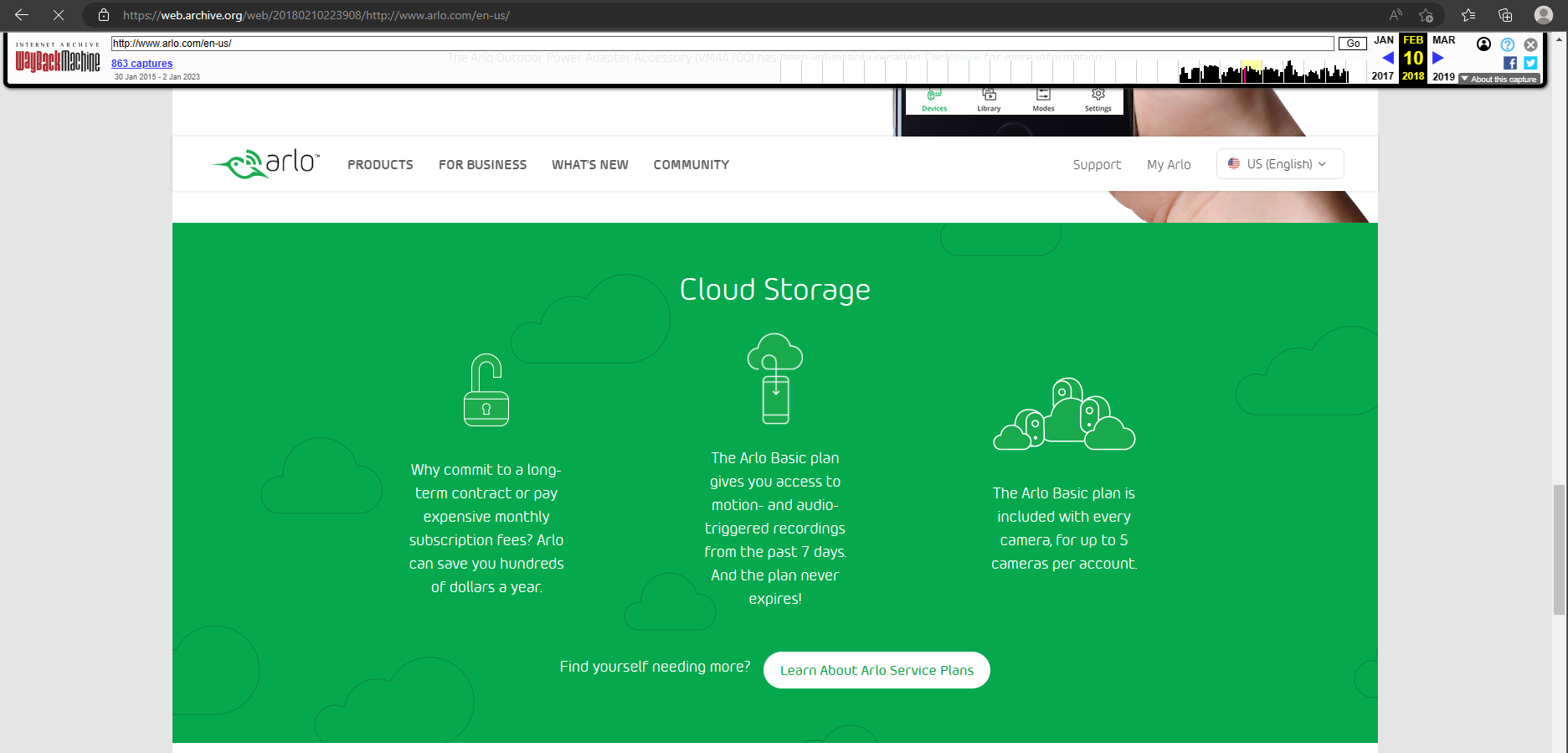Screen dimensions: 1568x753
Task: Open the FOR BUSINESS menu item
Action: tap(482, 165)
